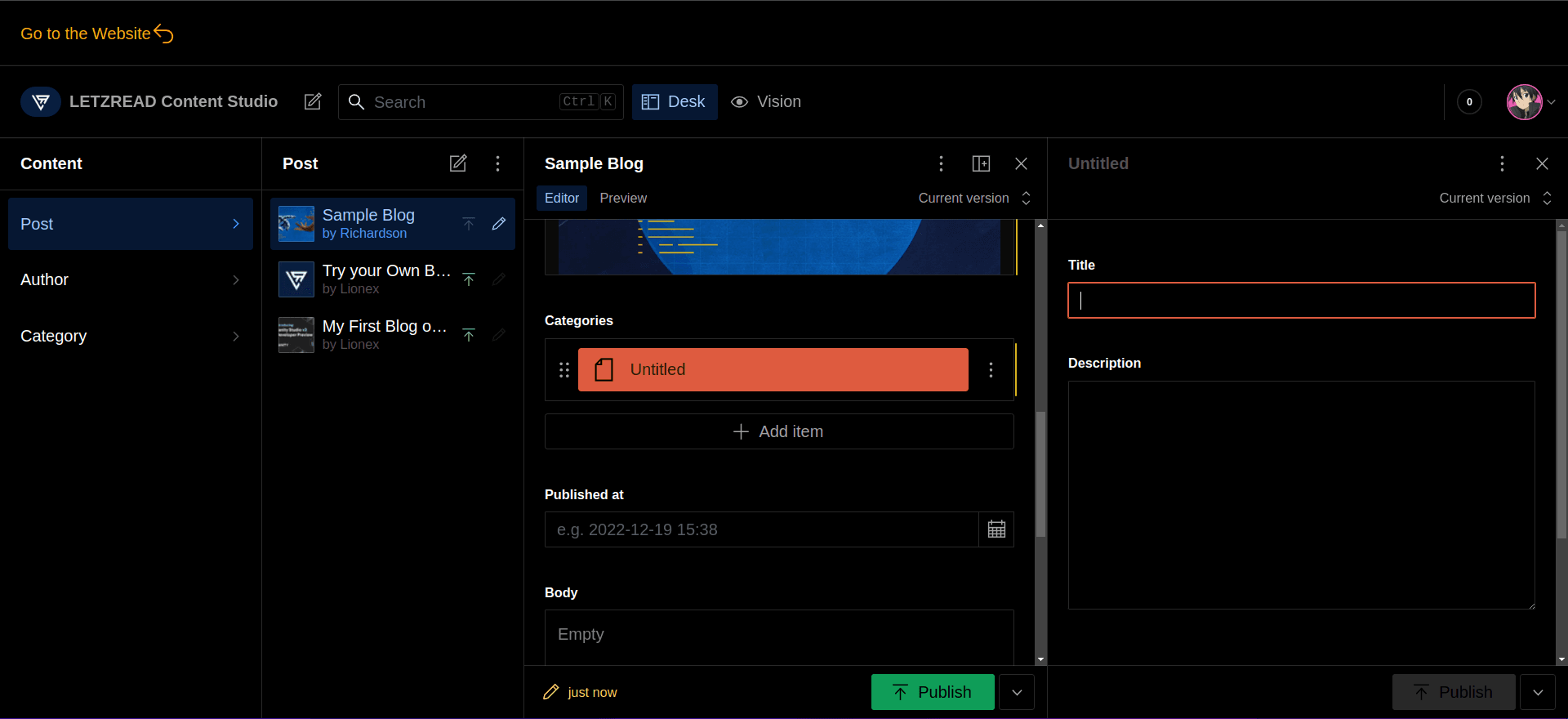Screen dimensions: 1568x719
Task: Open Untitled category item options menu
Action: [991, 370]
